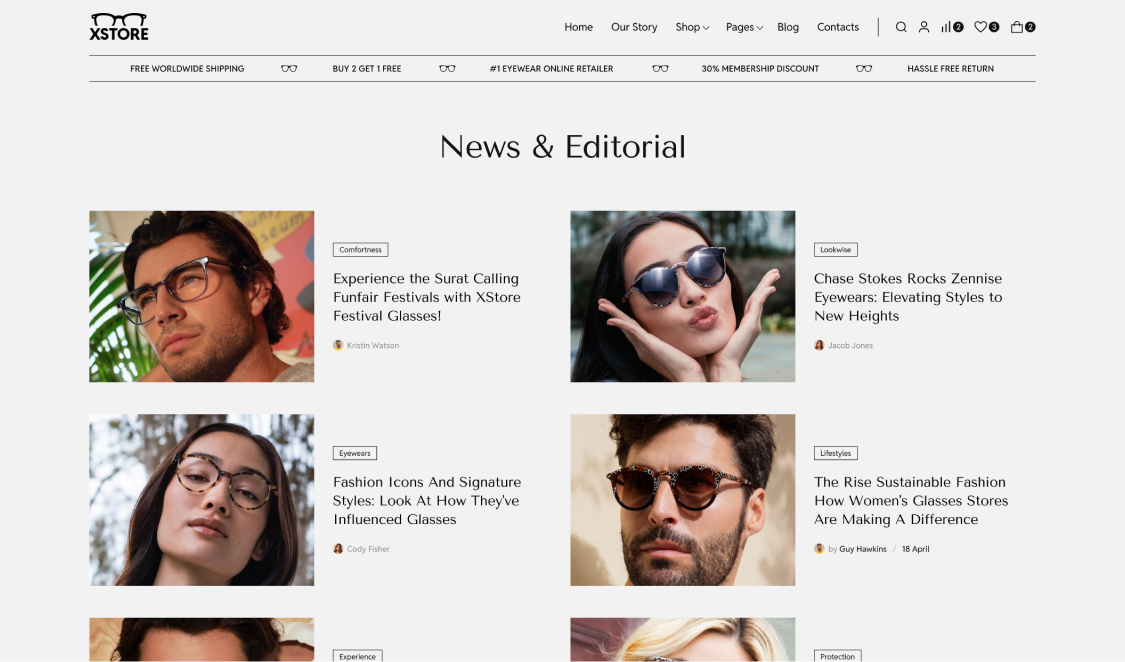Open the woman with sunglasses kiss thumbnail
The image size is (1125, 662).
coord(682,296)
